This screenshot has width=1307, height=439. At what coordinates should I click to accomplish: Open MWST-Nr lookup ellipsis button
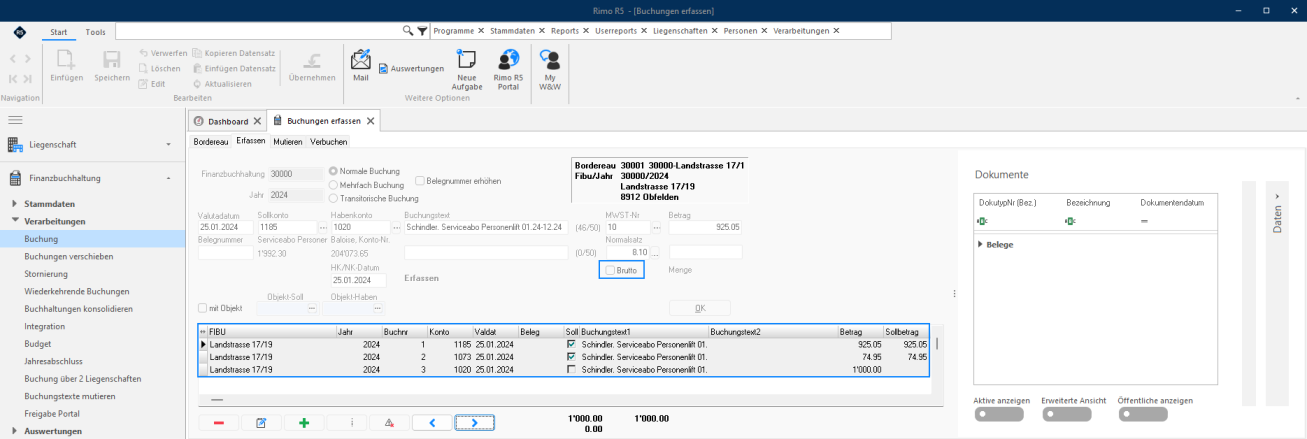click(x=655, y=228)
